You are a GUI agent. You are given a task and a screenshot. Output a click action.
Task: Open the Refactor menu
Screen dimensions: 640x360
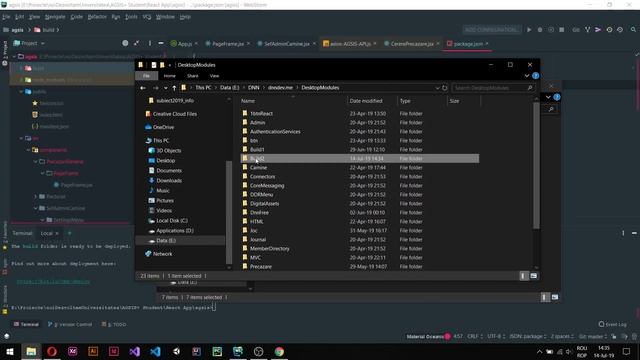tap(97, 17)
